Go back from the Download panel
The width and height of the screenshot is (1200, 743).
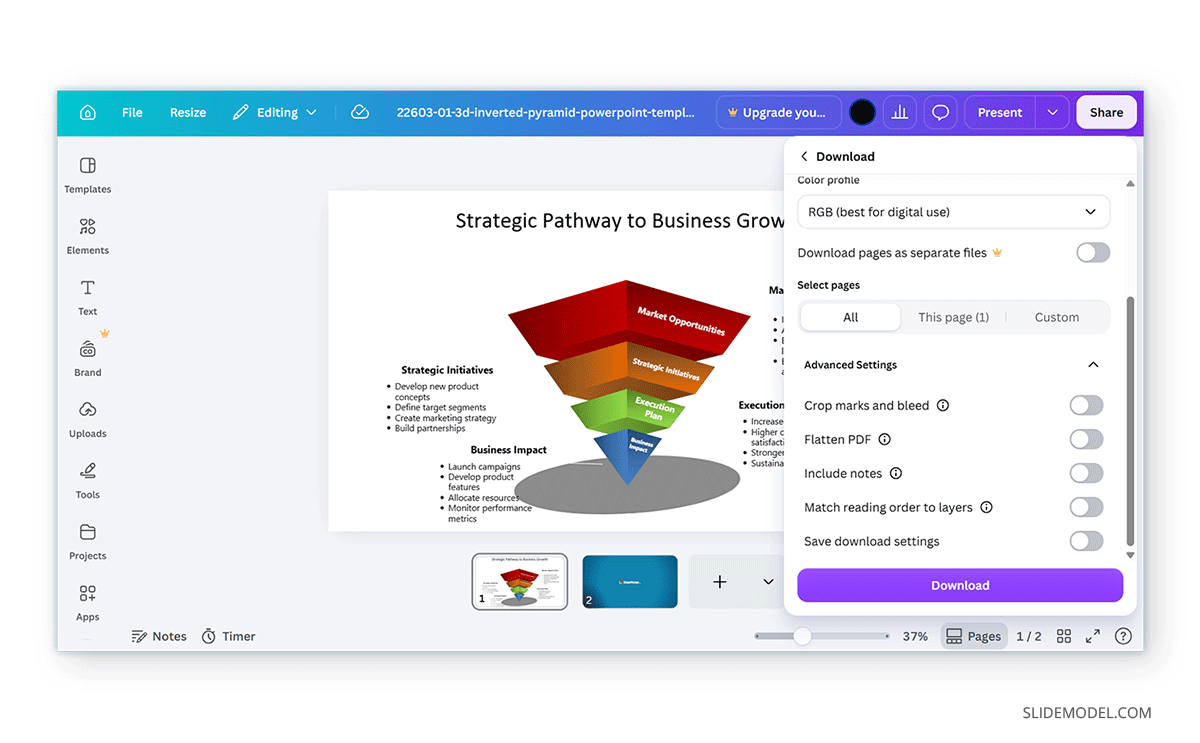[x=804, y=157]
